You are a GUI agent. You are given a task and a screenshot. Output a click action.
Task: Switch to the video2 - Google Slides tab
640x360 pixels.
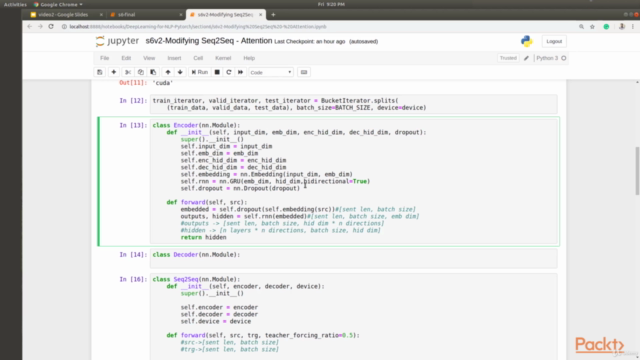point(63,15)
